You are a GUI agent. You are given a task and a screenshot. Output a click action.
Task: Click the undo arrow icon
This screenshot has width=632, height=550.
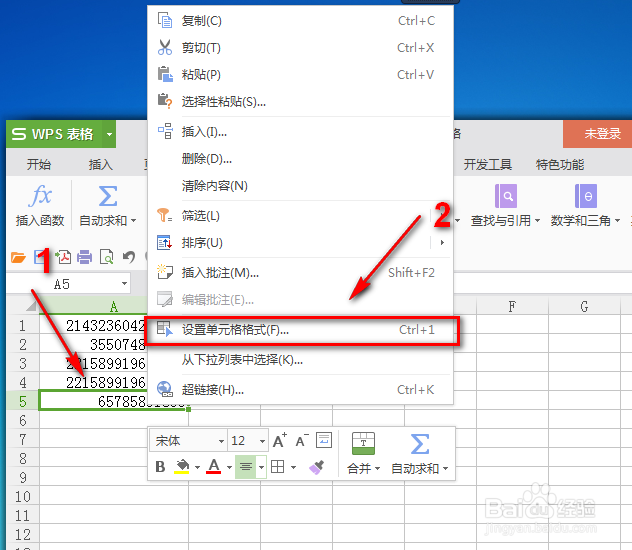[129, 257]
